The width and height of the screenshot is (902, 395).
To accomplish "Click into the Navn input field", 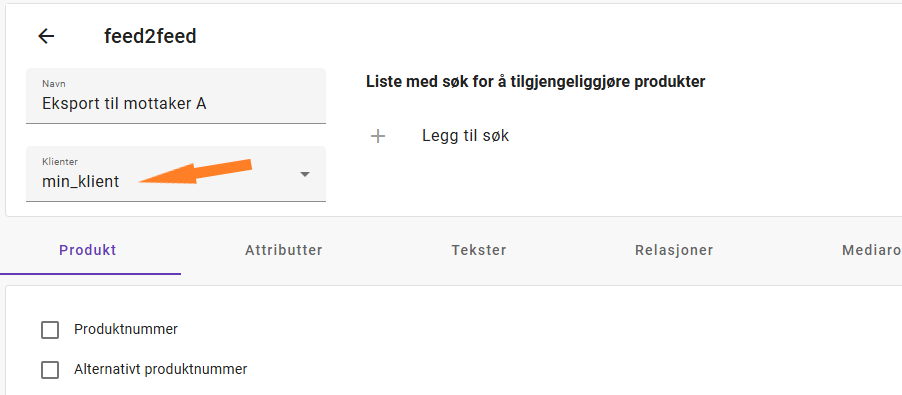I will point(176,96).
